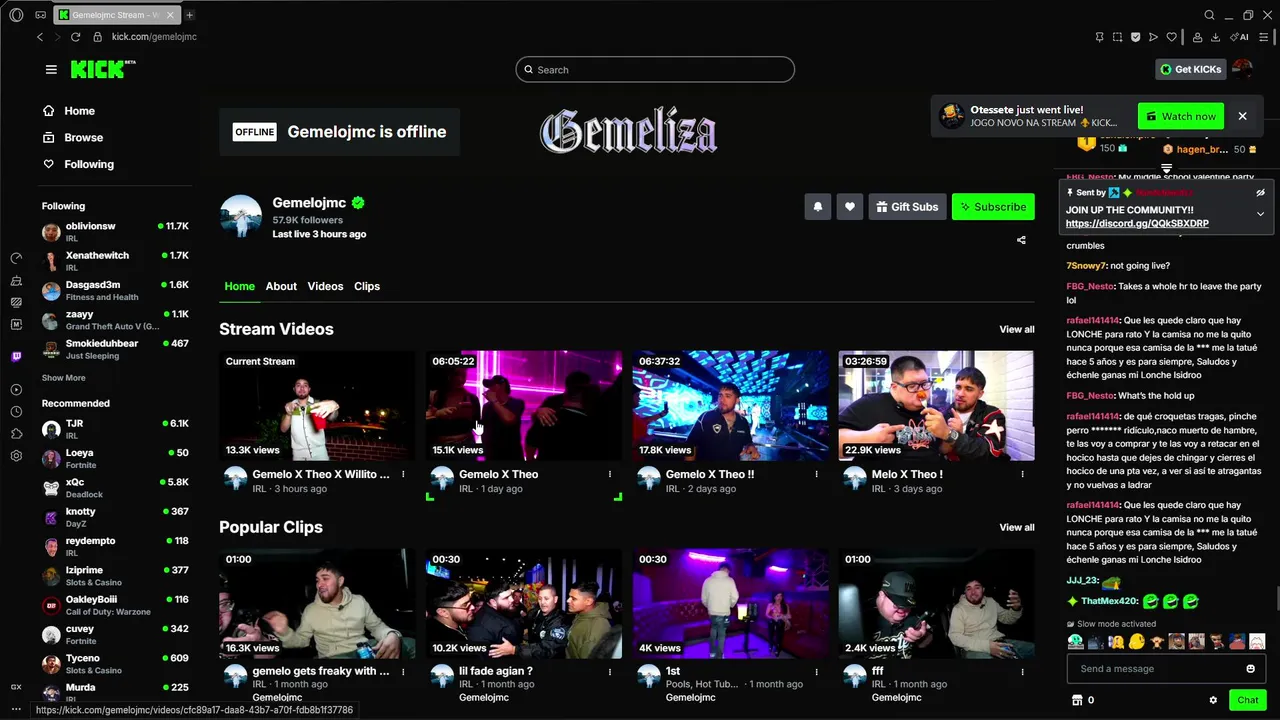Click the Gift Subs button

(907, 207)
